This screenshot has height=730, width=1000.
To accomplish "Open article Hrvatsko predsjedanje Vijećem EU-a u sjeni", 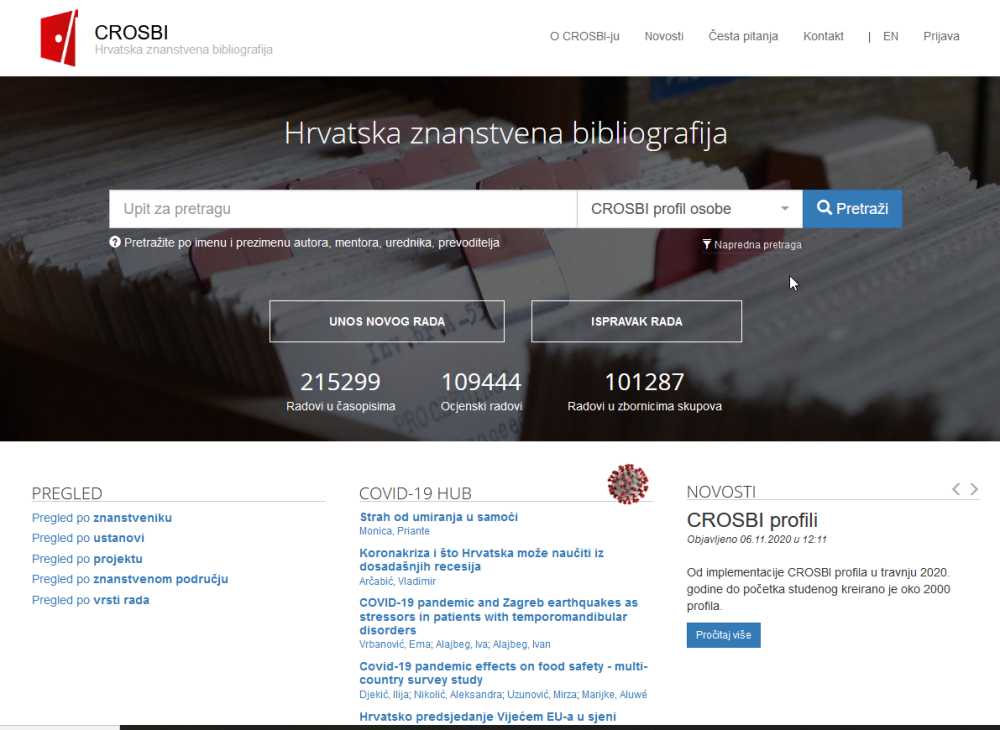I will pos(487,717).
